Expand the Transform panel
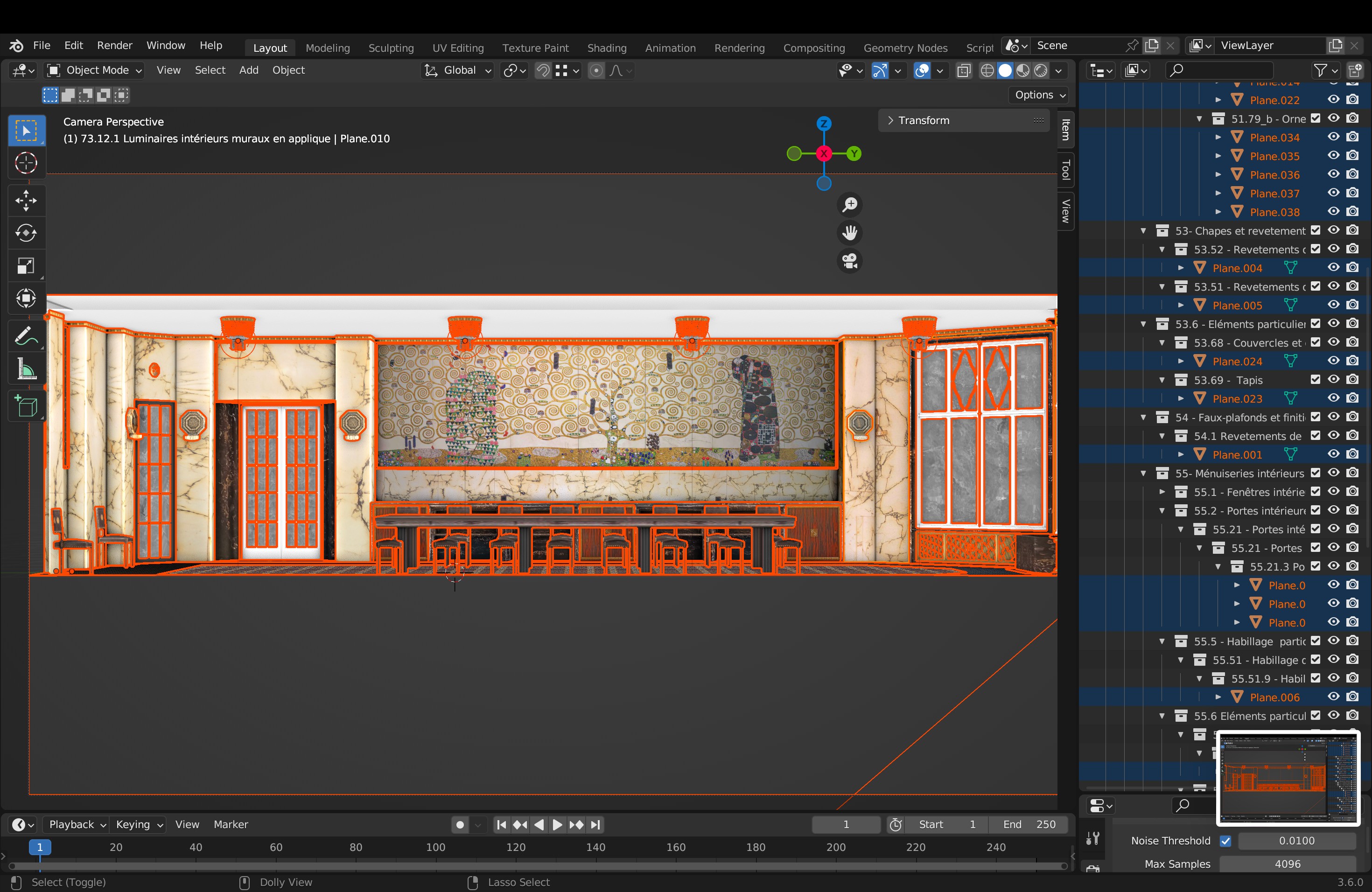 (x=924, y=120)
